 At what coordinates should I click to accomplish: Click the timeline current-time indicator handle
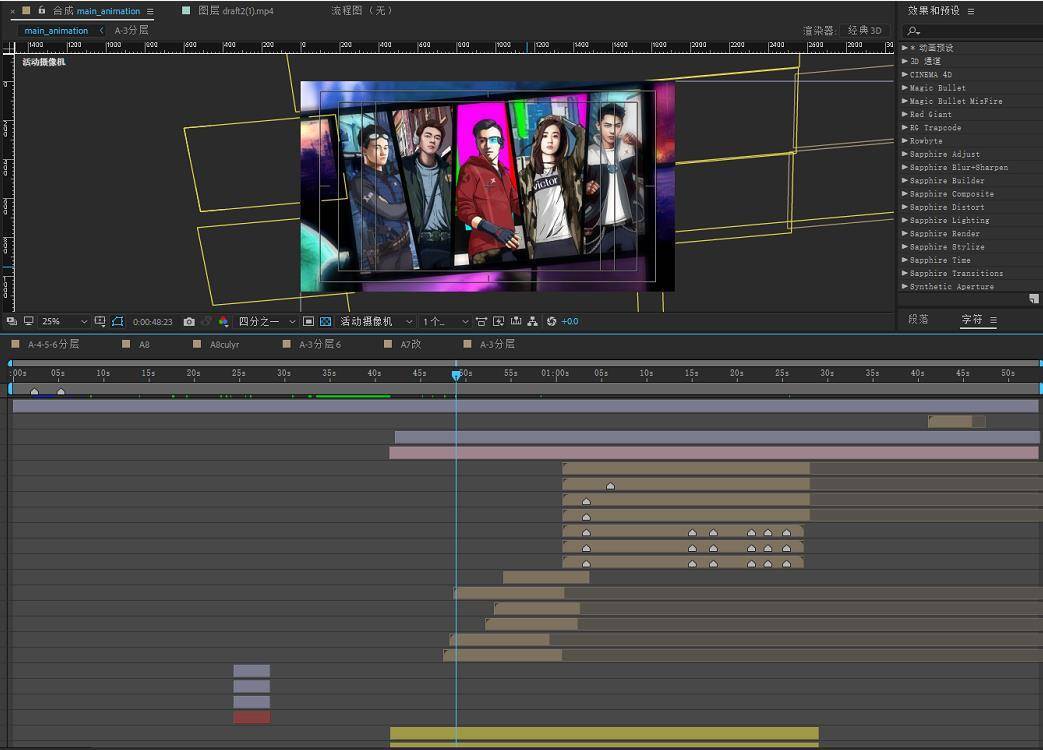pyautogui.click(x=456, y=375)
